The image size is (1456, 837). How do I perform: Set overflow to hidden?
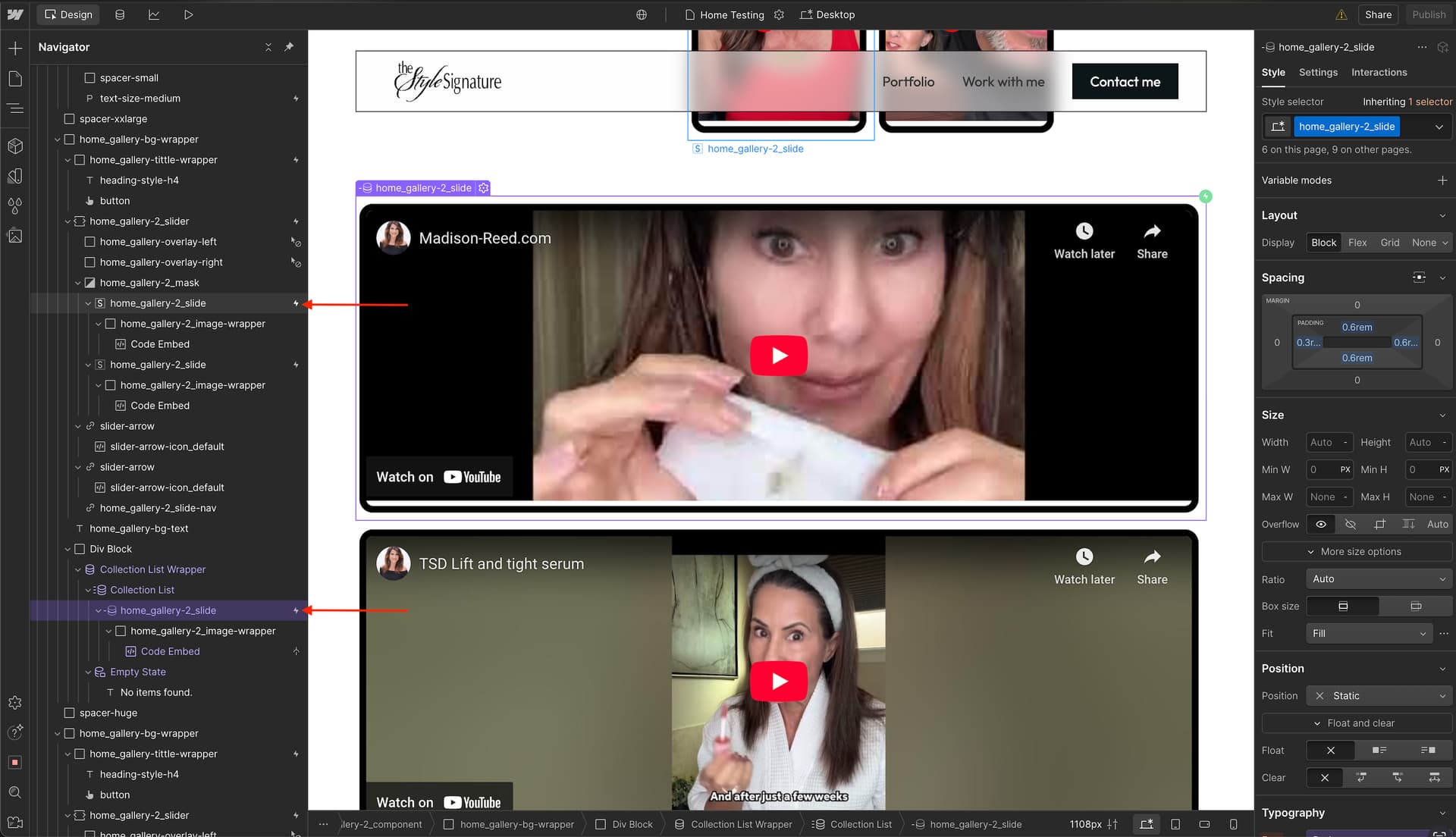pos(1351,524)
